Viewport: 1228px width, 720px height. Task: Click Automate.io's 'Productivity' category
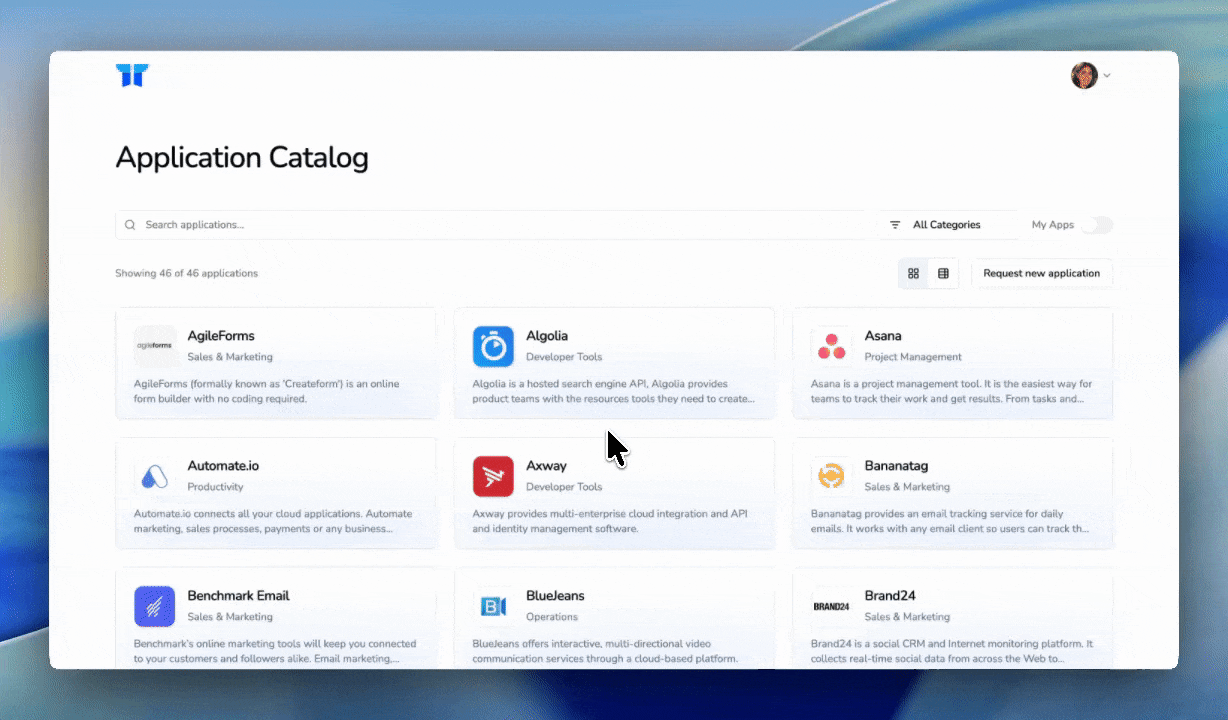point(215,487)
